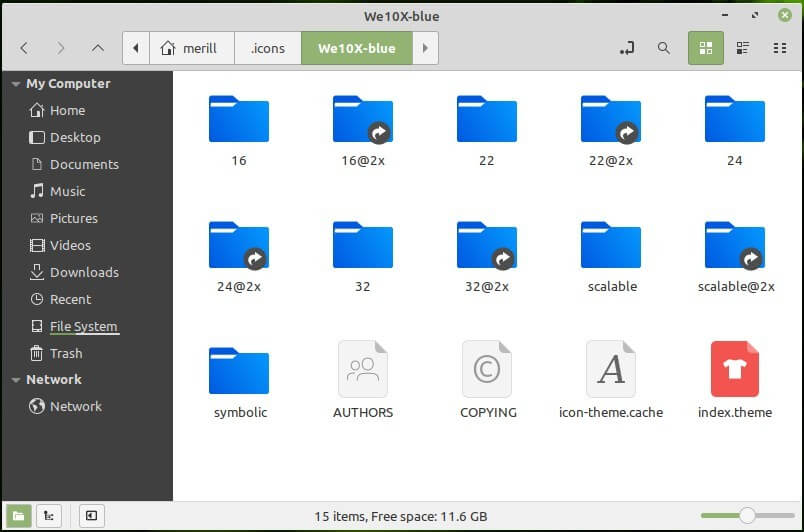This screenshot has width=804, height=532.
Task: Switch to icon view mode
Action: (706, 48)
